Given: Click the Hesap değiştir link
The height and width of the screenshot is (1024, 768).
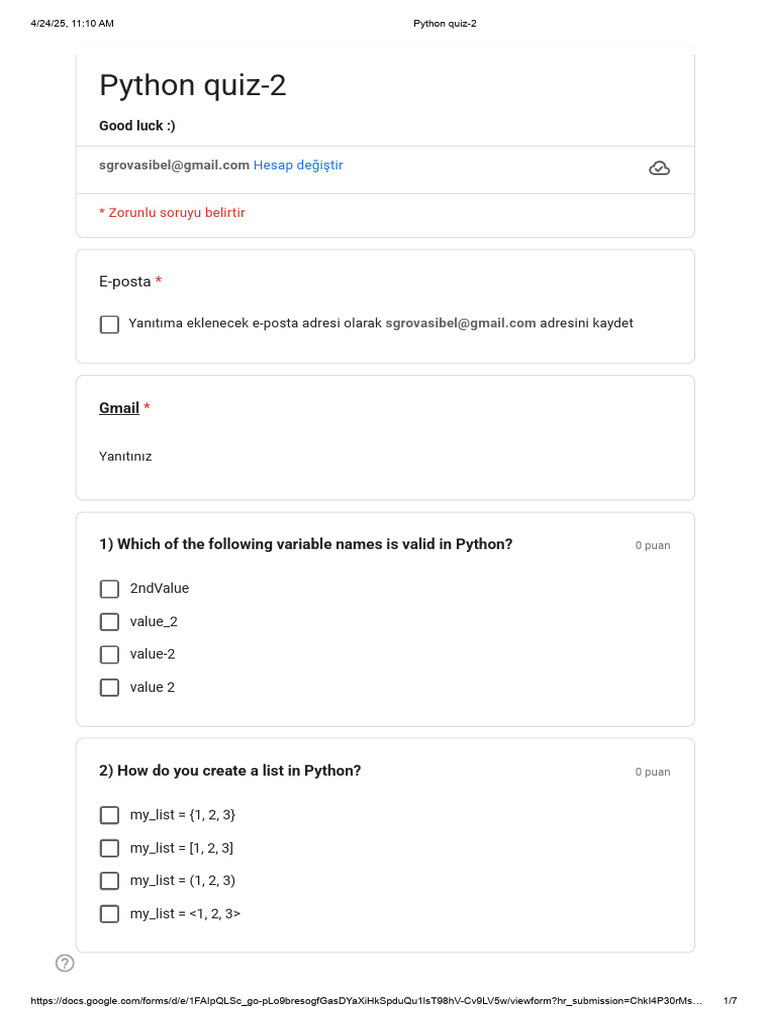Looking at the screenshot, I should pyautogui.click(x=298, y=165).
